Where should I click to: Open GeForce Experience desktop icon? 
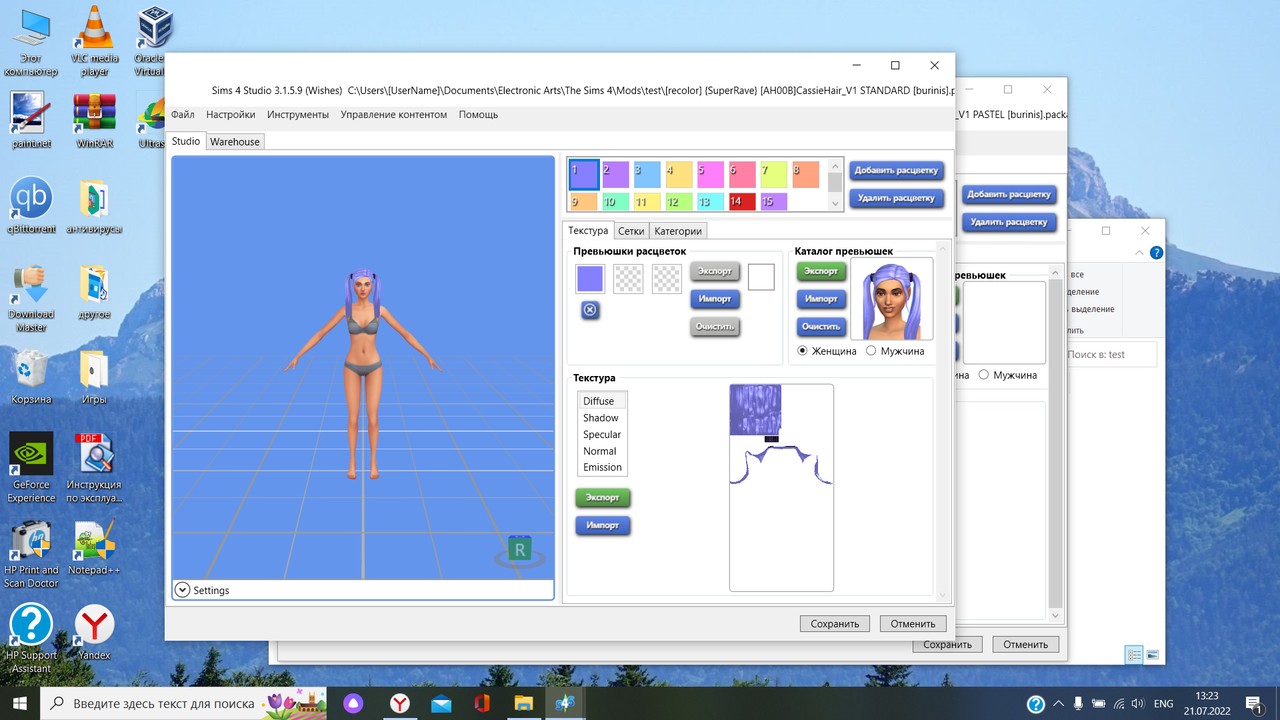click(31, 467)
